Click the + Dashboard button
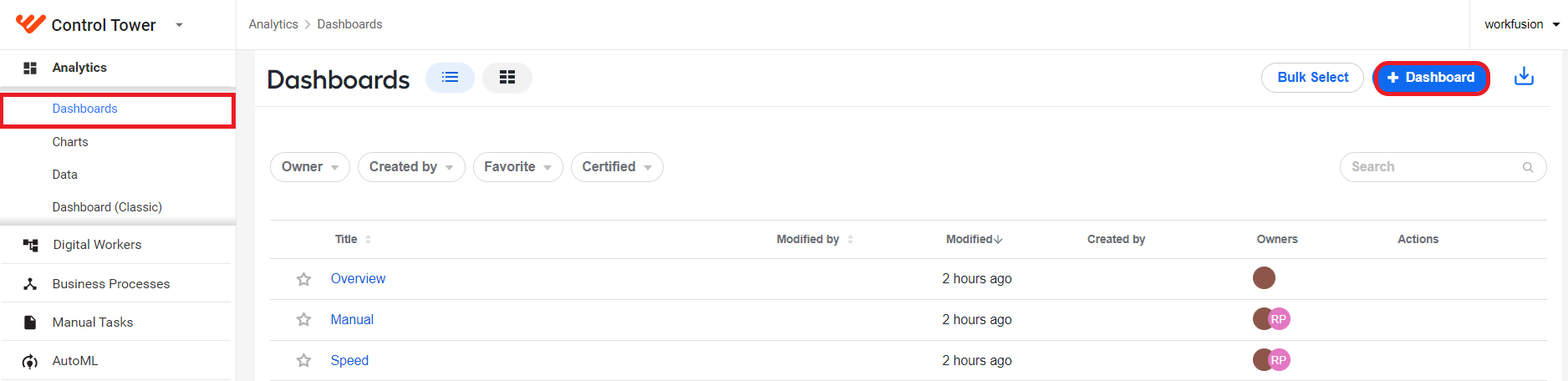The height and width of the screenshot is (381, 1568). [x=1431, y=78]
